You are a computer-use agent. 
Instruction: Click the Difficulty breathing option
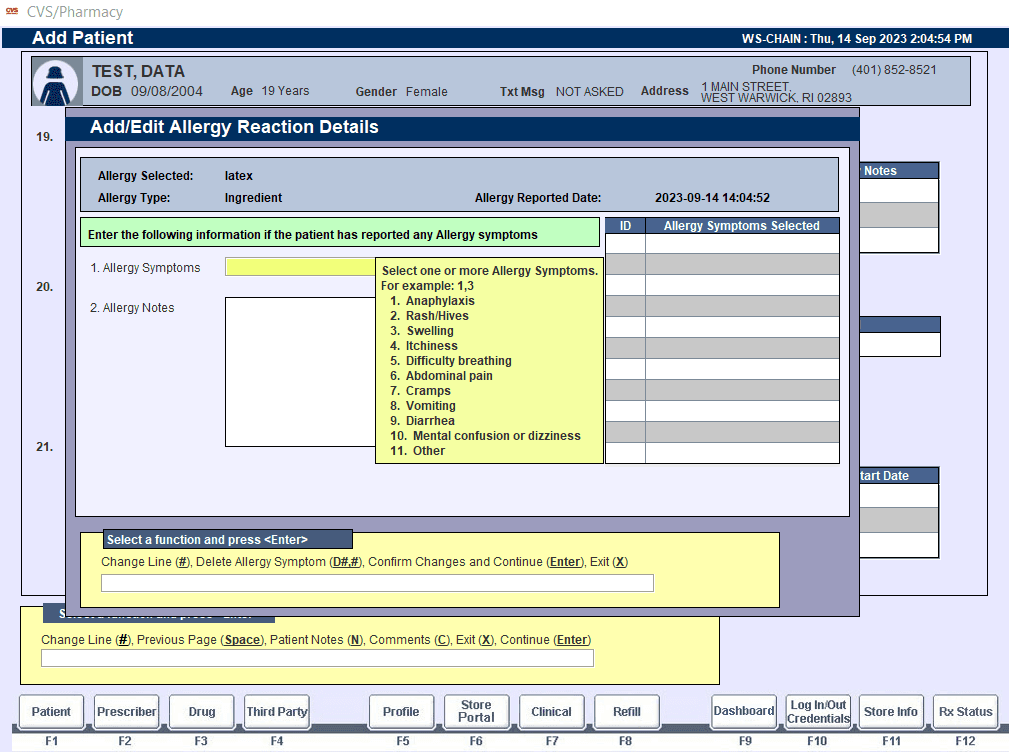pos(451,361)
